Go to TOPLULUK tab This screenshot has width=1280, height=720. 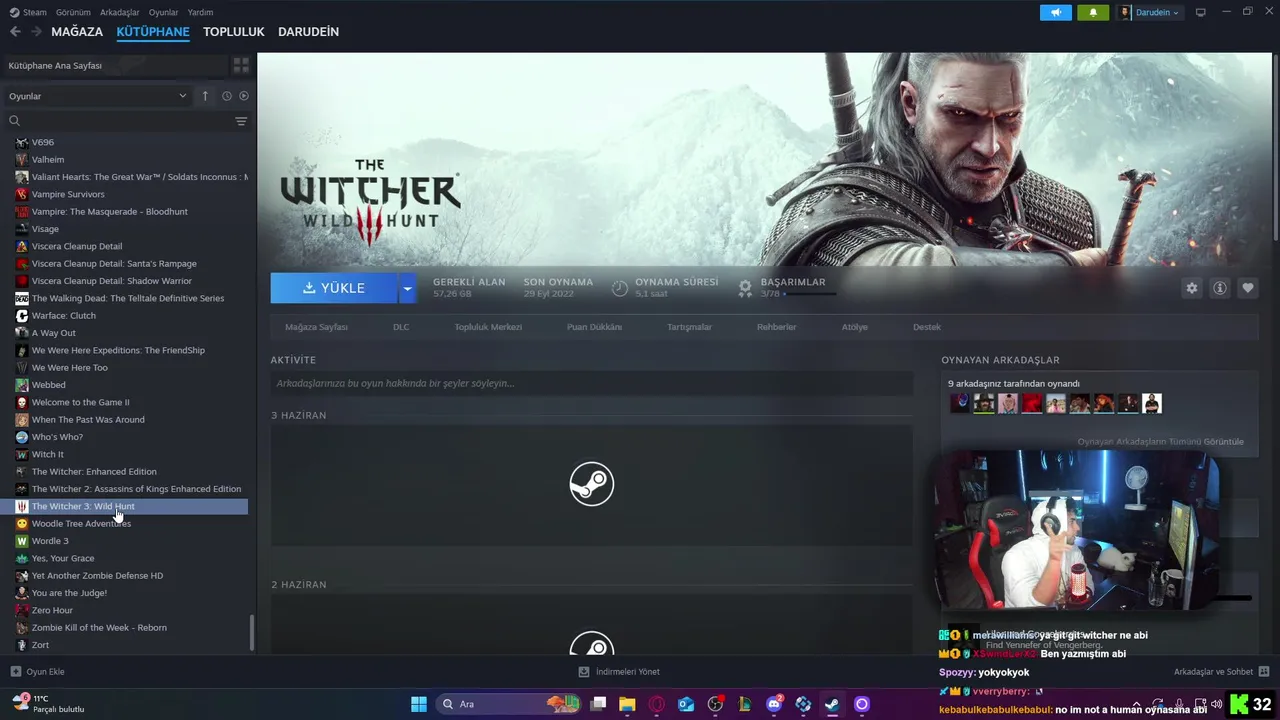coord(234,32)
